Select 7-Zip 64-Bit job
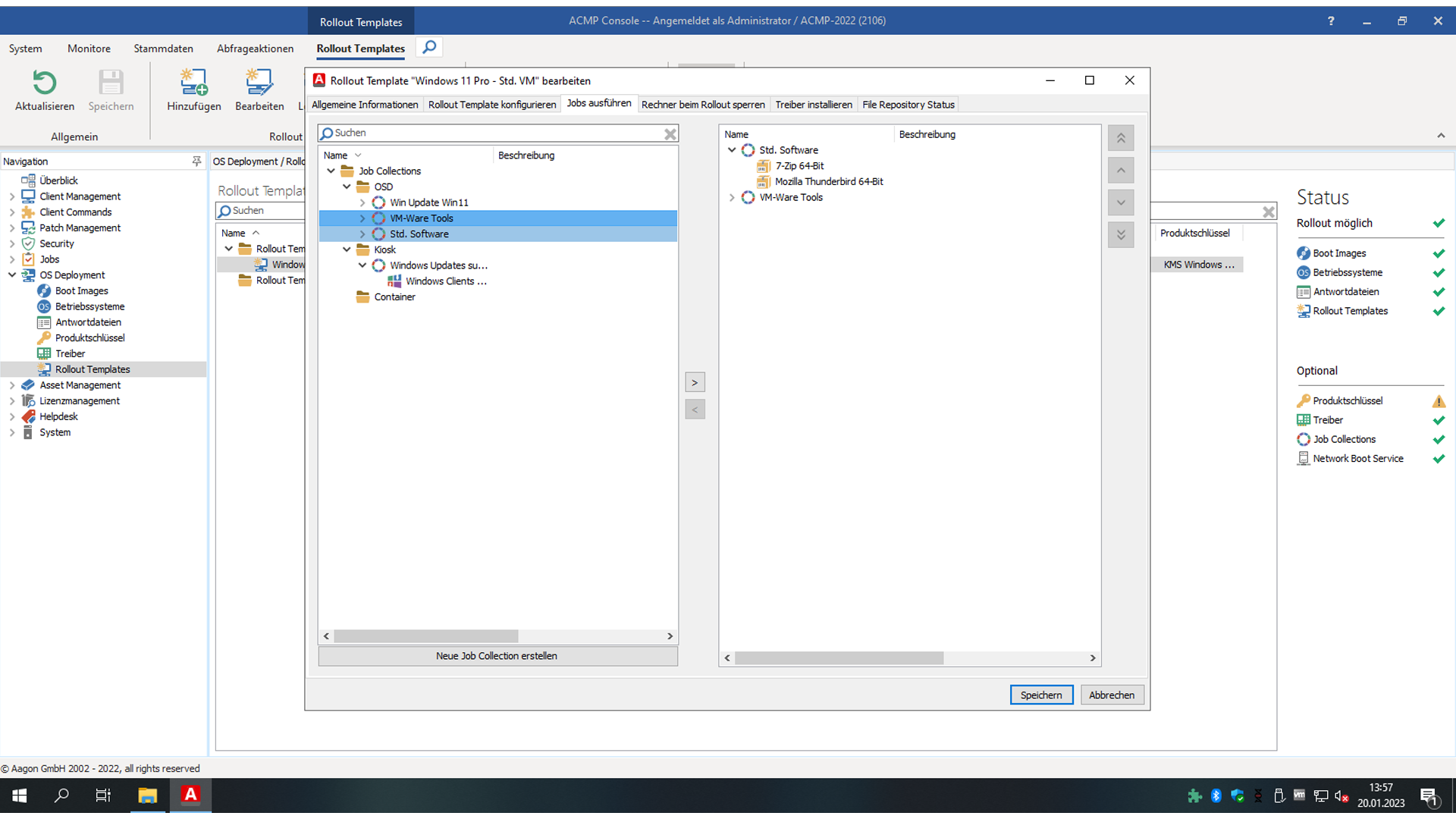Viewport: 1456px width, 819px height. tap(799, 166)
